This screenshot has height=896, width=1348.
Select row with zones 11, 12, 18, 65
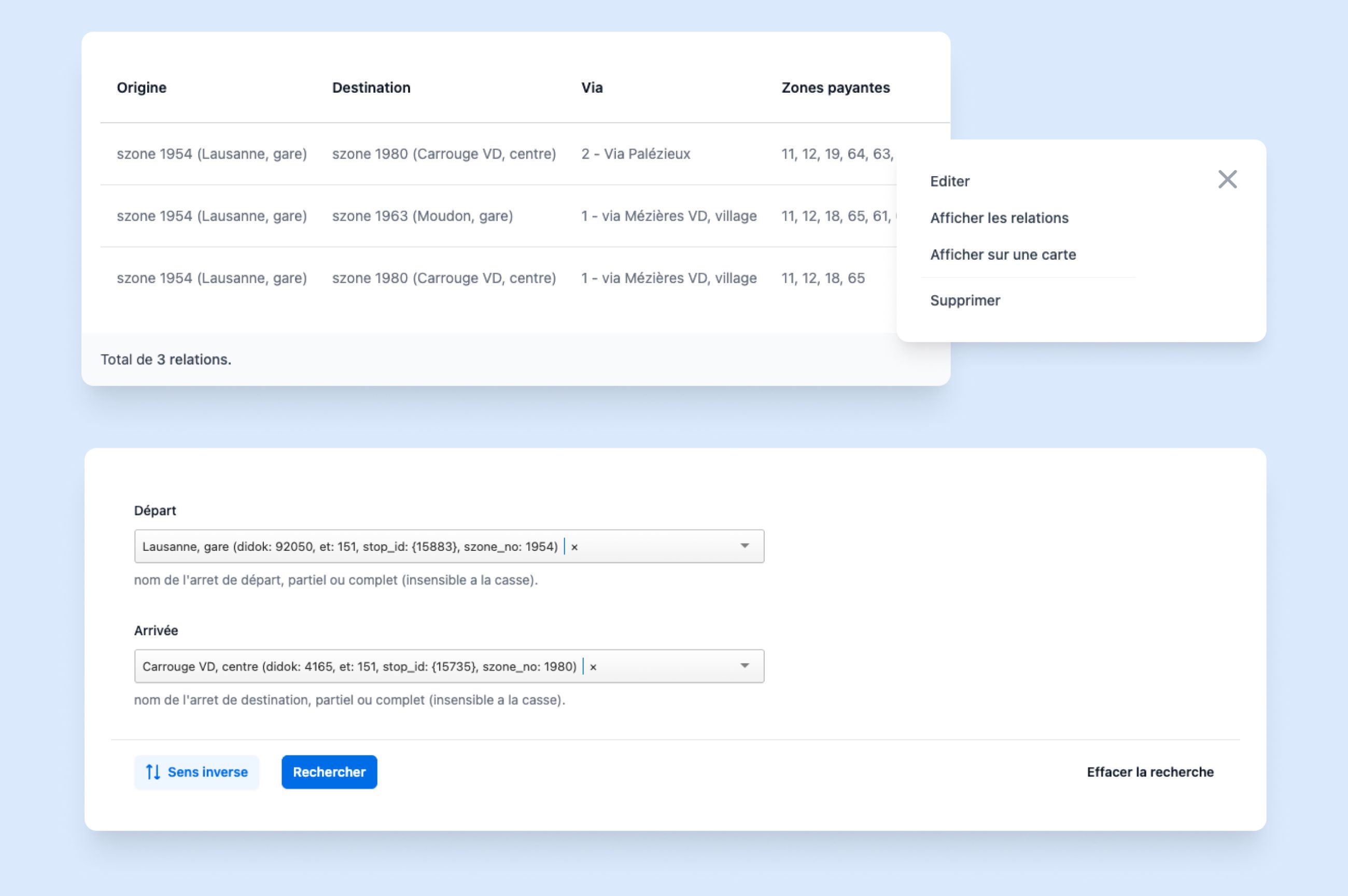pyautogui.click(x=823, y=278)
